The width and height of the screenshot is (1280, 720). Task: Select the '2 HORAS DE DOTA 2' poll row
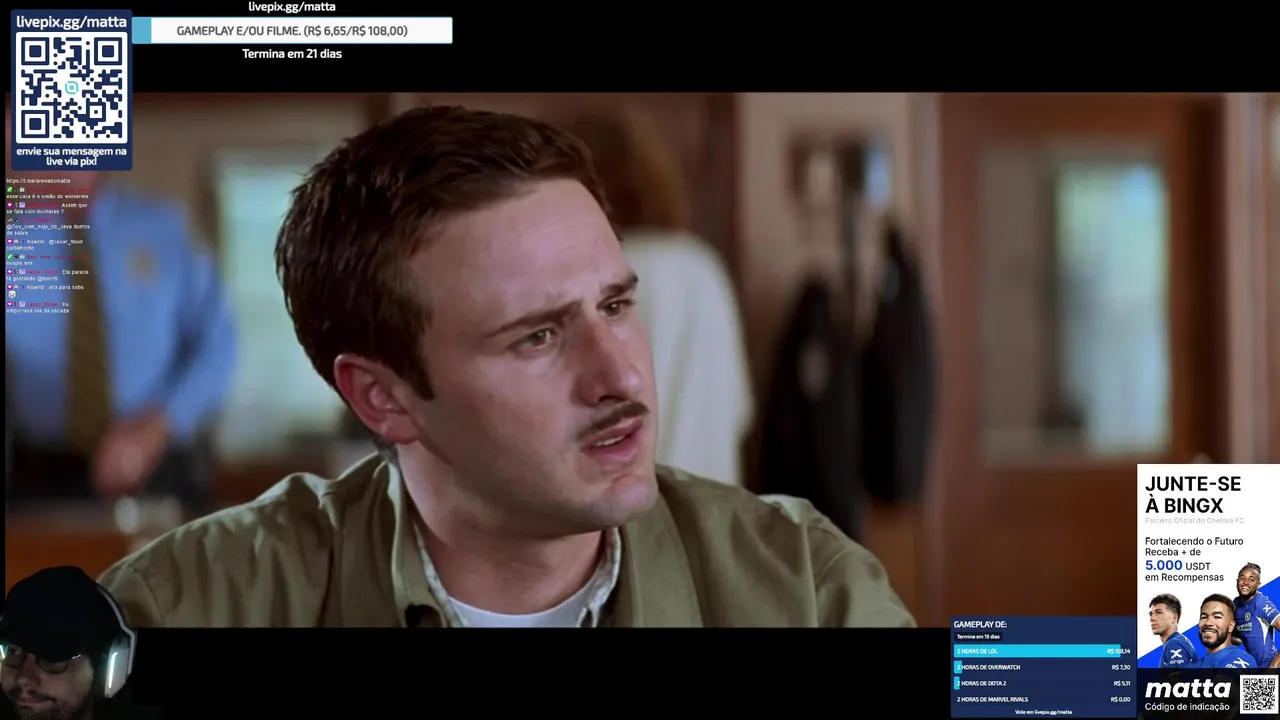click(1043, 683)
